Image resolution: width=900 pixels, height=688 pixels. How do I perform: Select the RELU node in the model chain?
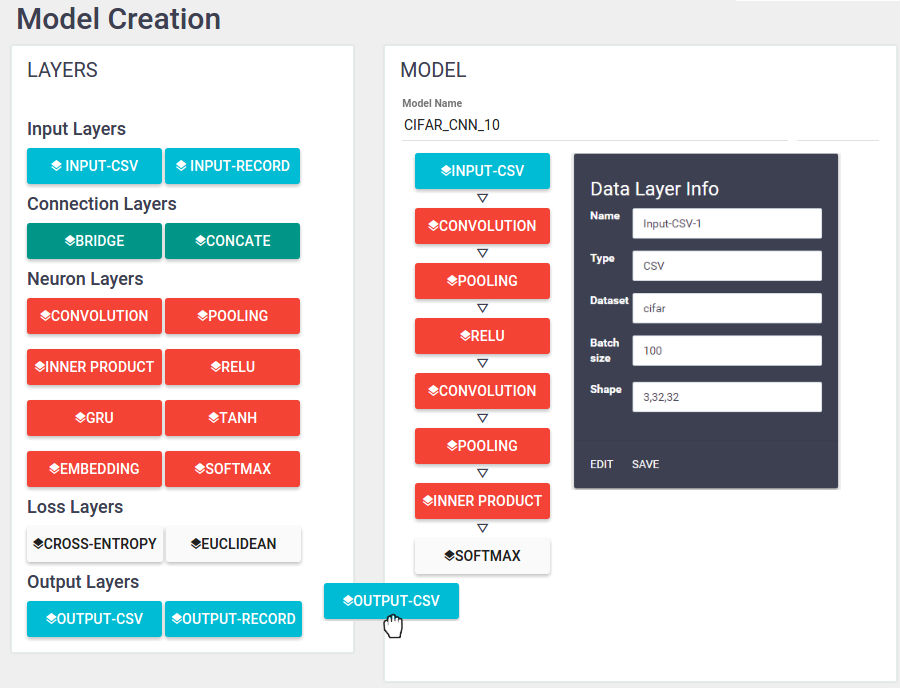pyautogui.click(x=482, y=336)
